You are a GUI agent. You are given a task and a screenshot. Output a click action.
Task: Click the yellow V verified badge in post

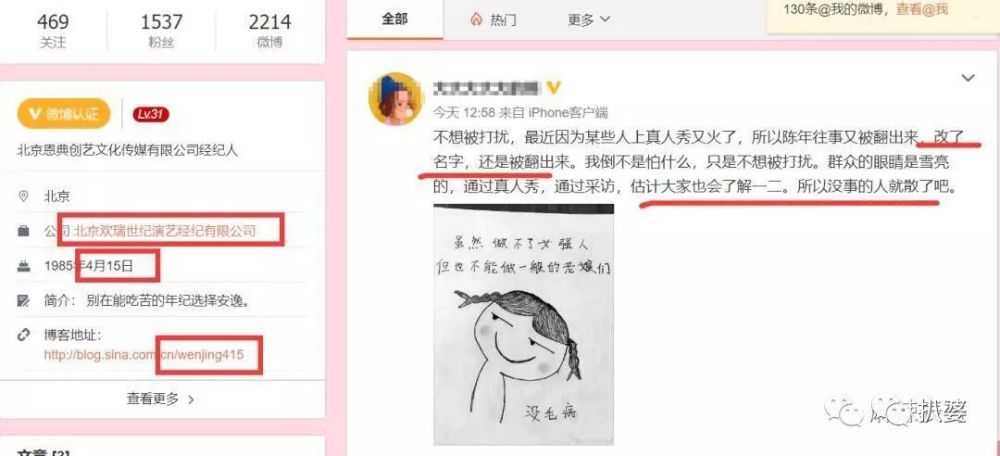[554, 87]
